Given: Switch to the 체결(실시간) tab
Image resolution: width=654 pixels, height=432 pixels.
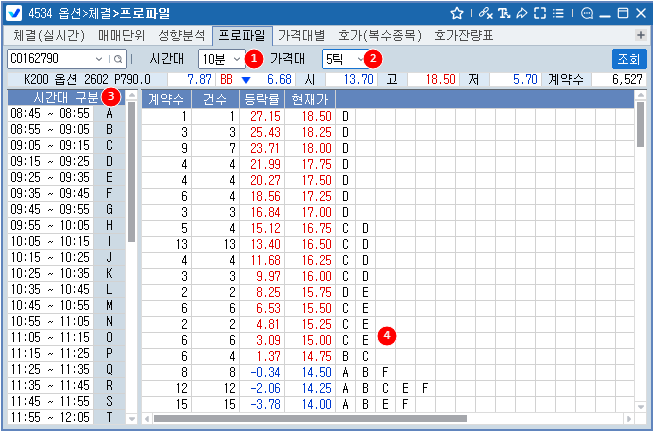Looking at the screenshot, I should click(x=46, y=35).
